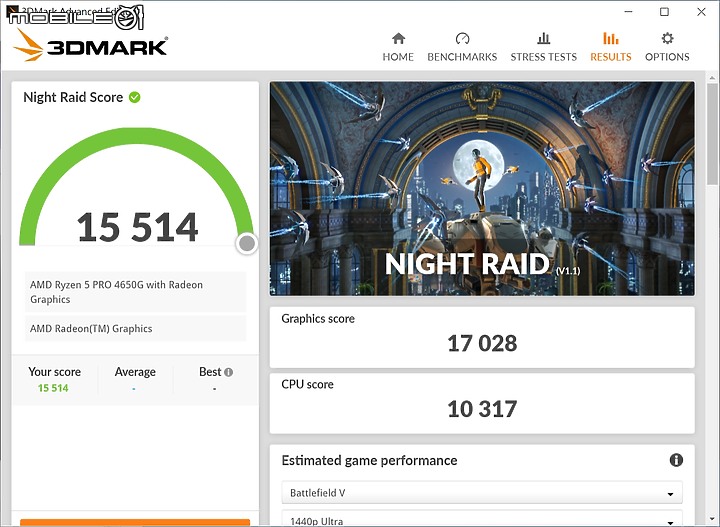Click the main score 15 514
The image size is (720, 527).
137,227
